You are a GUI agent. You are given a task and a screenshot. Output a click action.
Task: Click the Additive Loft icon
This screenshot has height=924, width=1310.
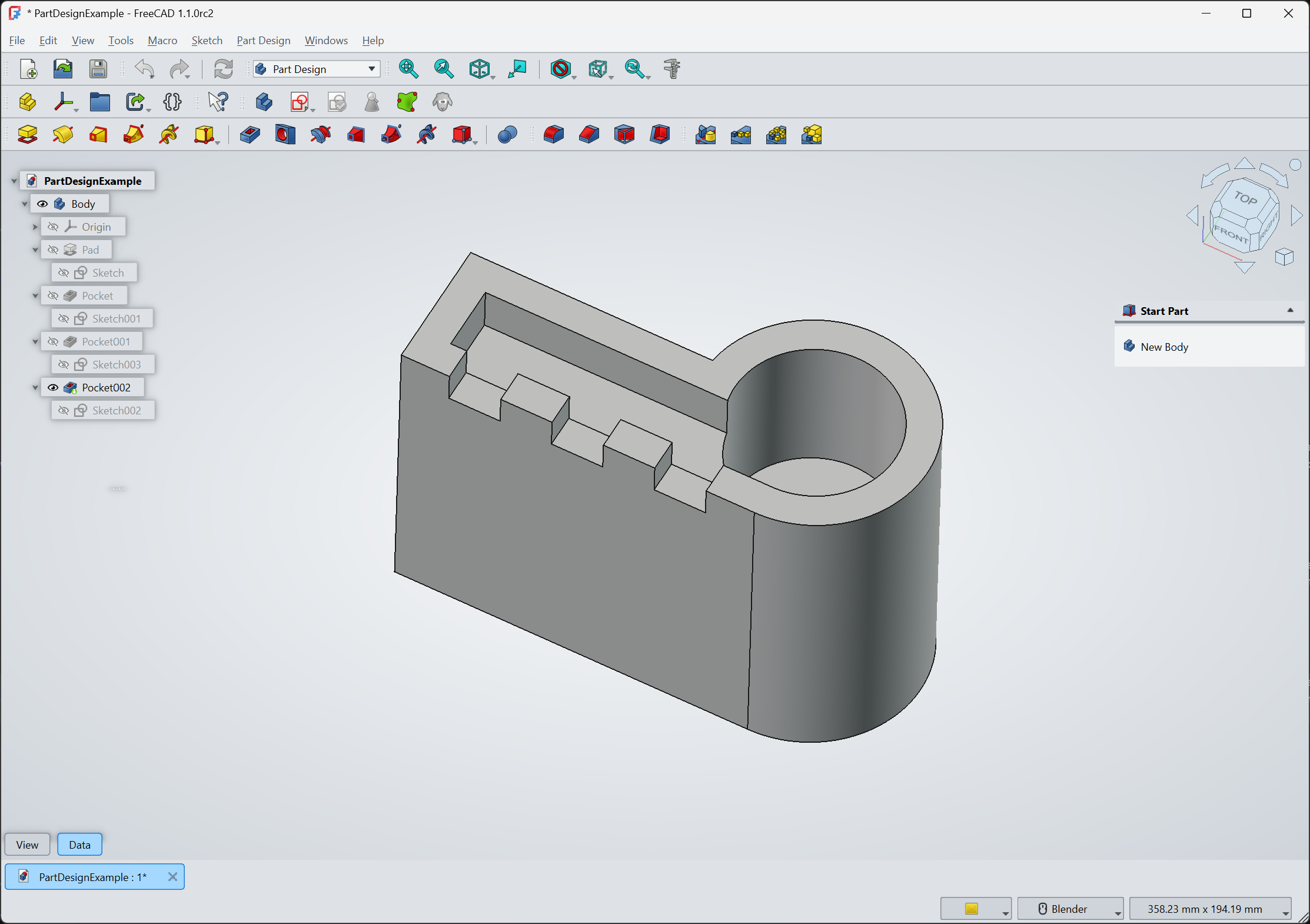coord(98,135)
